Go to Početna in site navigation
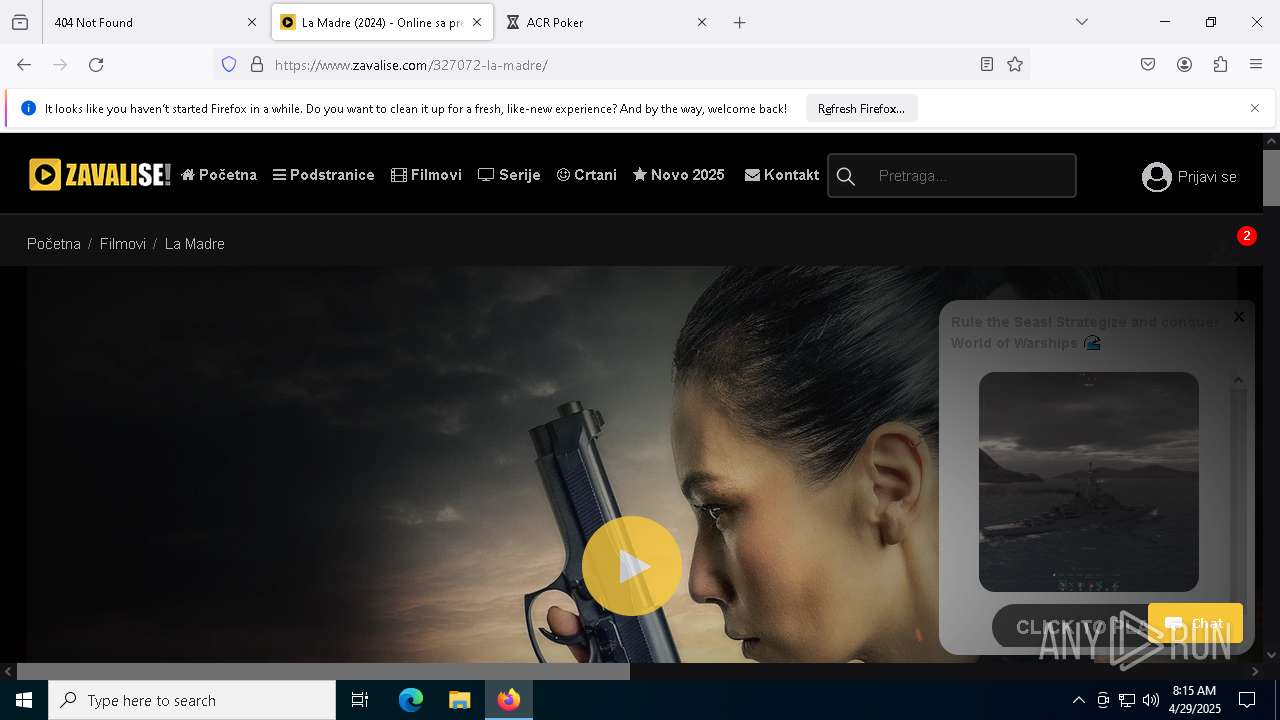 (x=219, y=175)
